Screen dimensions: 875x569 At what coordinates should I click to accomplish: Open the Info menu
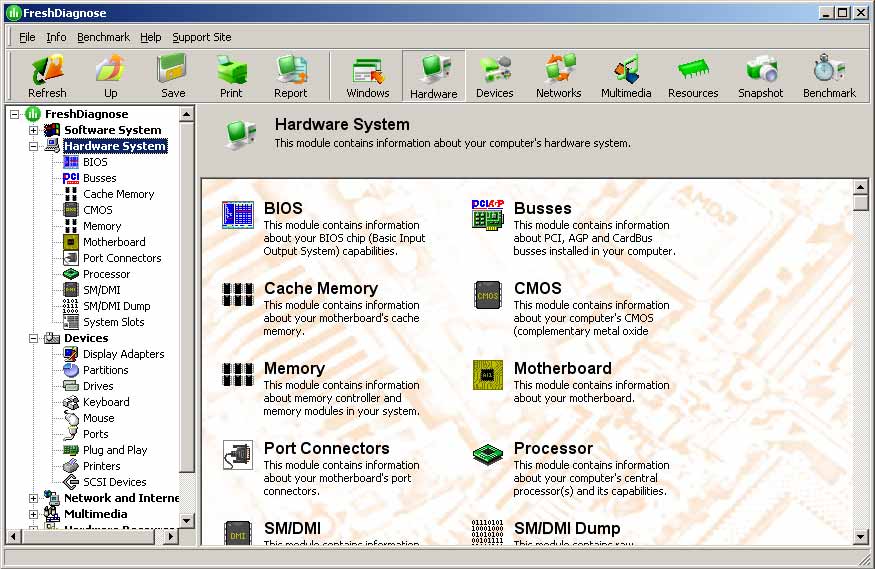pyautogui.click(x=56, y=37)
